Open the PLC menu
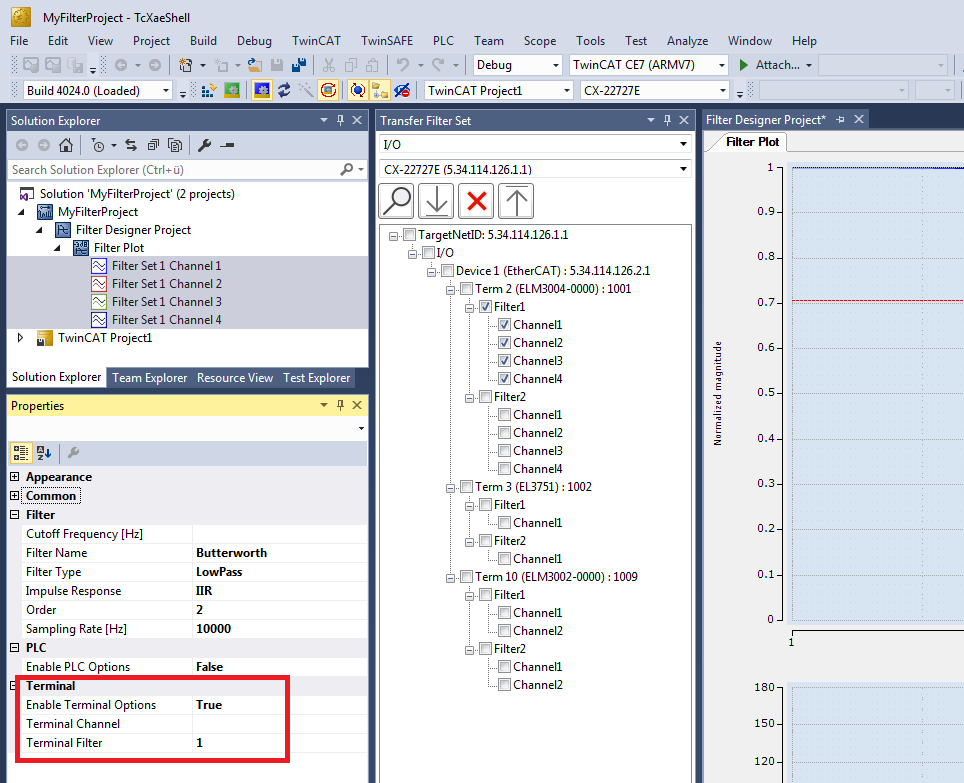 tap(443, 41)
